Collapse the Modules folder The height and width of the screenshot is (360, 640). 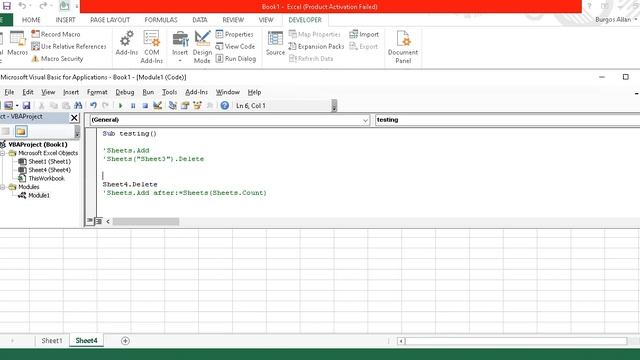[x=2, y=187]
